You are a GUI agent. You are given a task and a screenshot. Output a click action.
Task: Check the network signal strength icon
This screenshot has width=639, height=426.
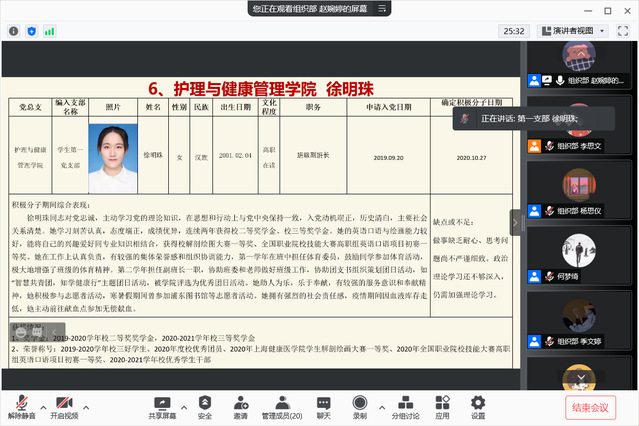49,31
